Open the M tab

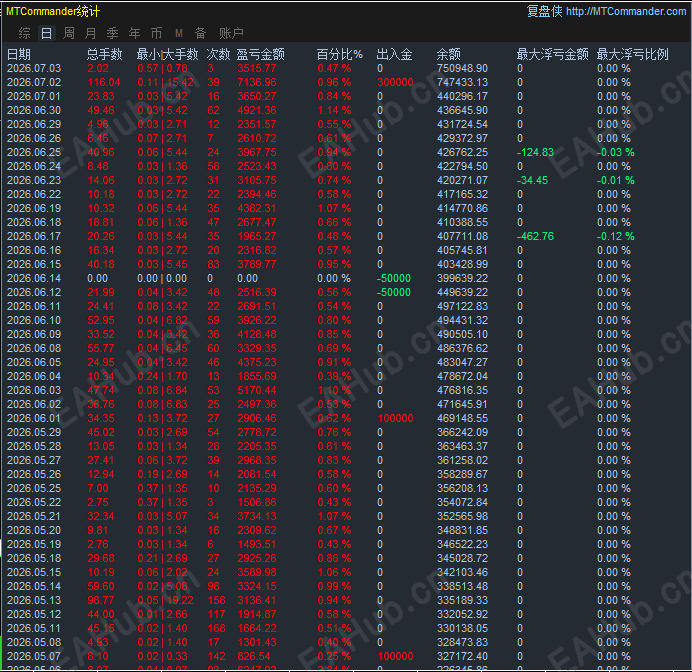[178, 33]
